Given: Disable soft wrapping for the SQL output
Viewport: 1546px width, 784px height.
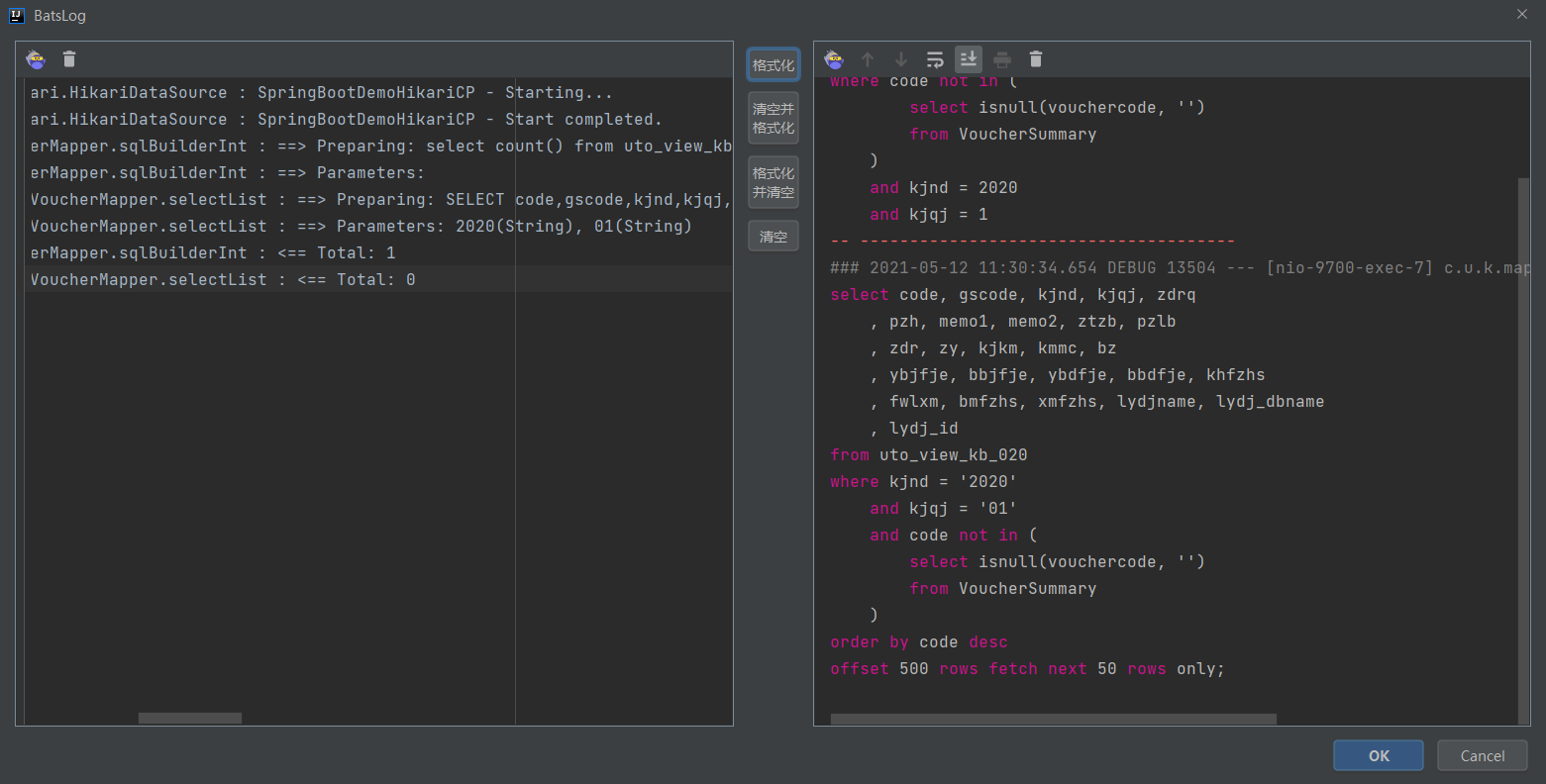Looking at the screenshot, I should [x=934, y=58].
